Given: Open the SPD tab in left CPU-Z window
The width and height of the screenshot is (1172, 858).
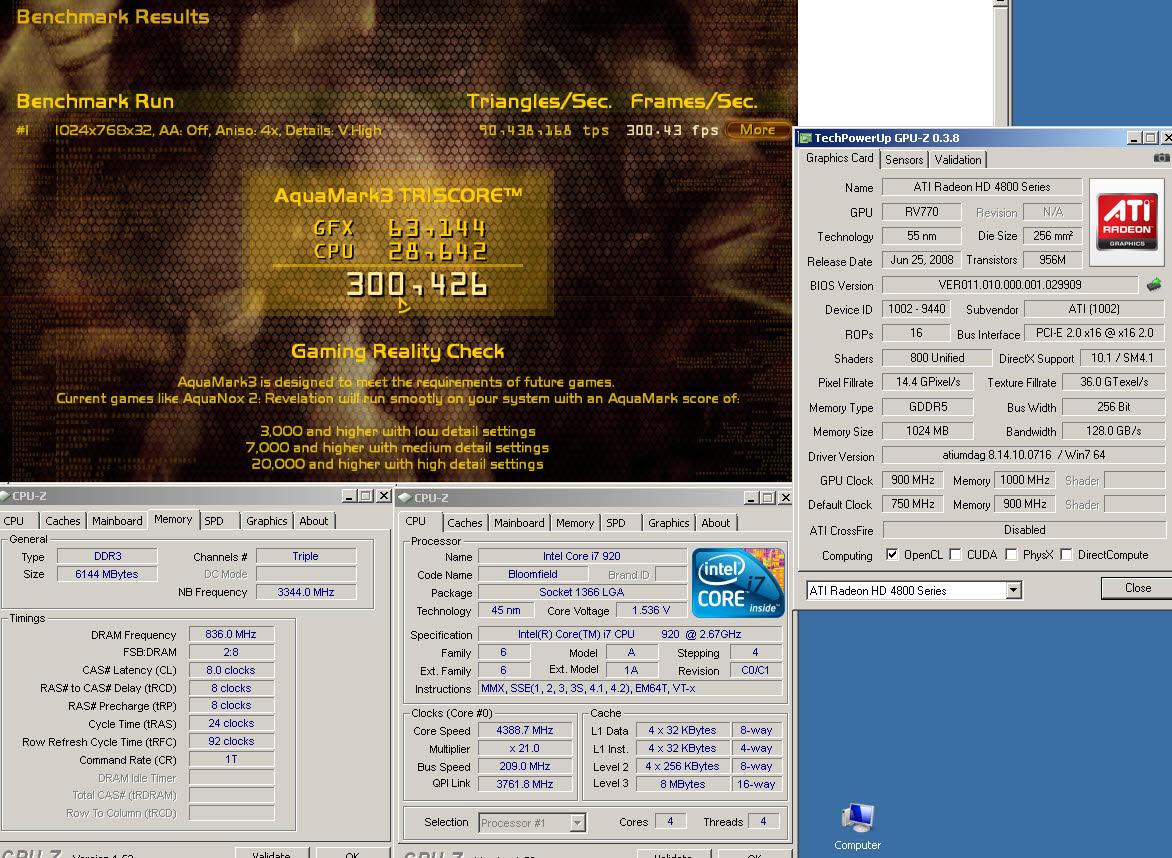Looking at the screenshot, I should [214, 521].
